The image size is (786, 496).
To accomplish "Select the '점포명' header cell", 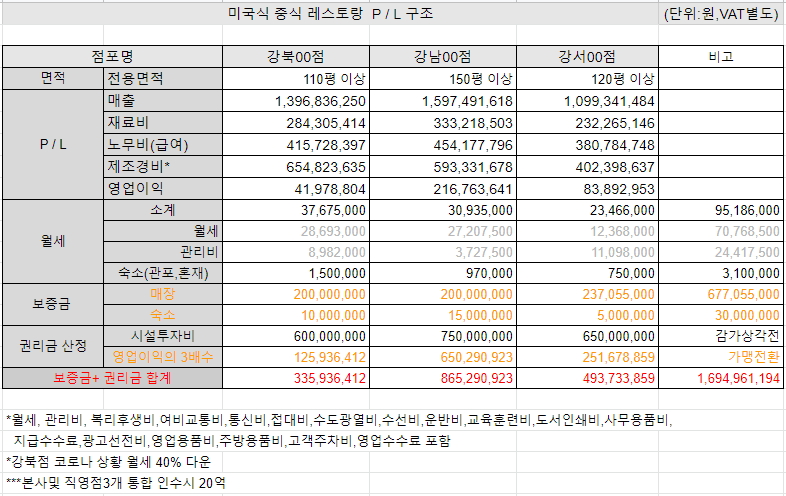I will 112,57.
